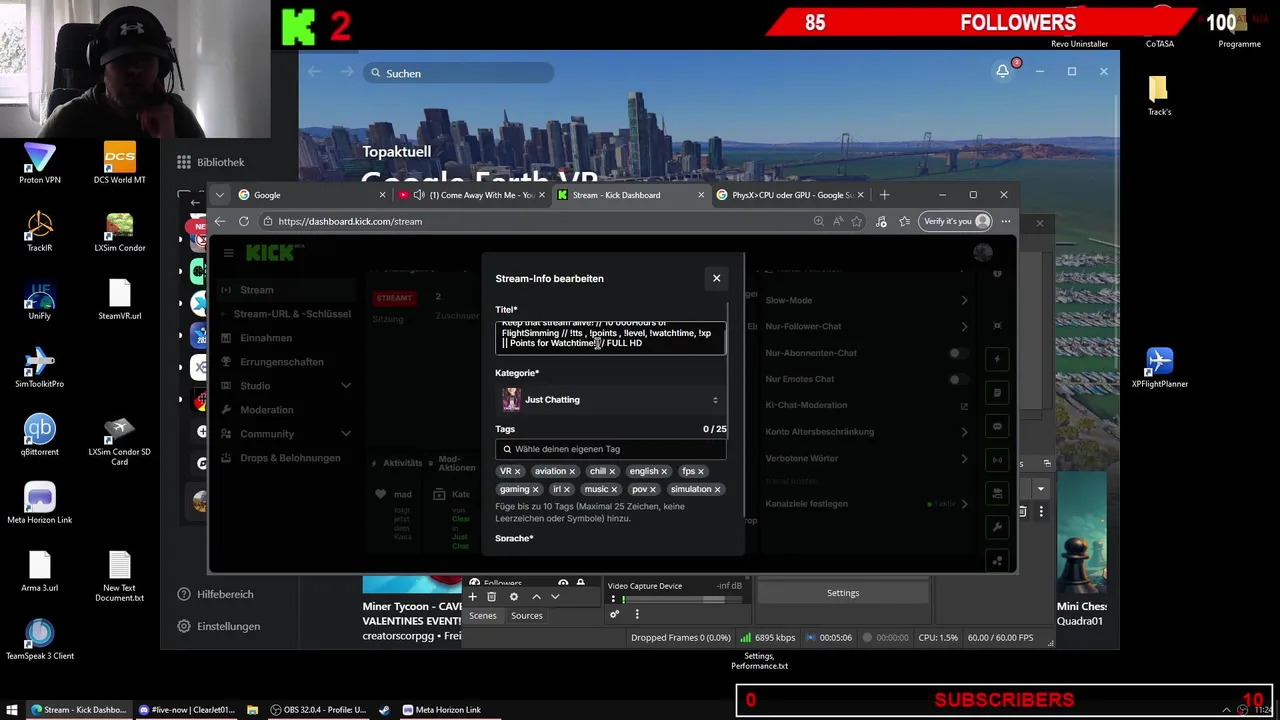Open qBittorrent desktop icon

coord(40,435)
